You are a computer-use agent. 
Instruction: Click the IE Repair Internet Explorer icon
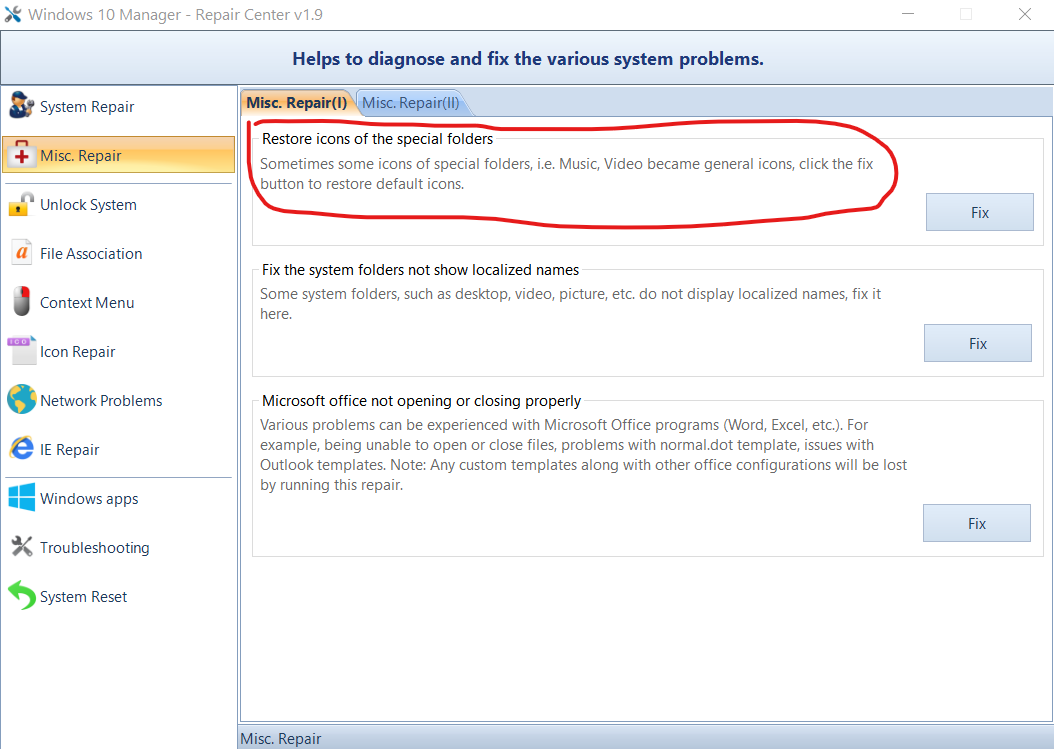(x=22, y=448)
